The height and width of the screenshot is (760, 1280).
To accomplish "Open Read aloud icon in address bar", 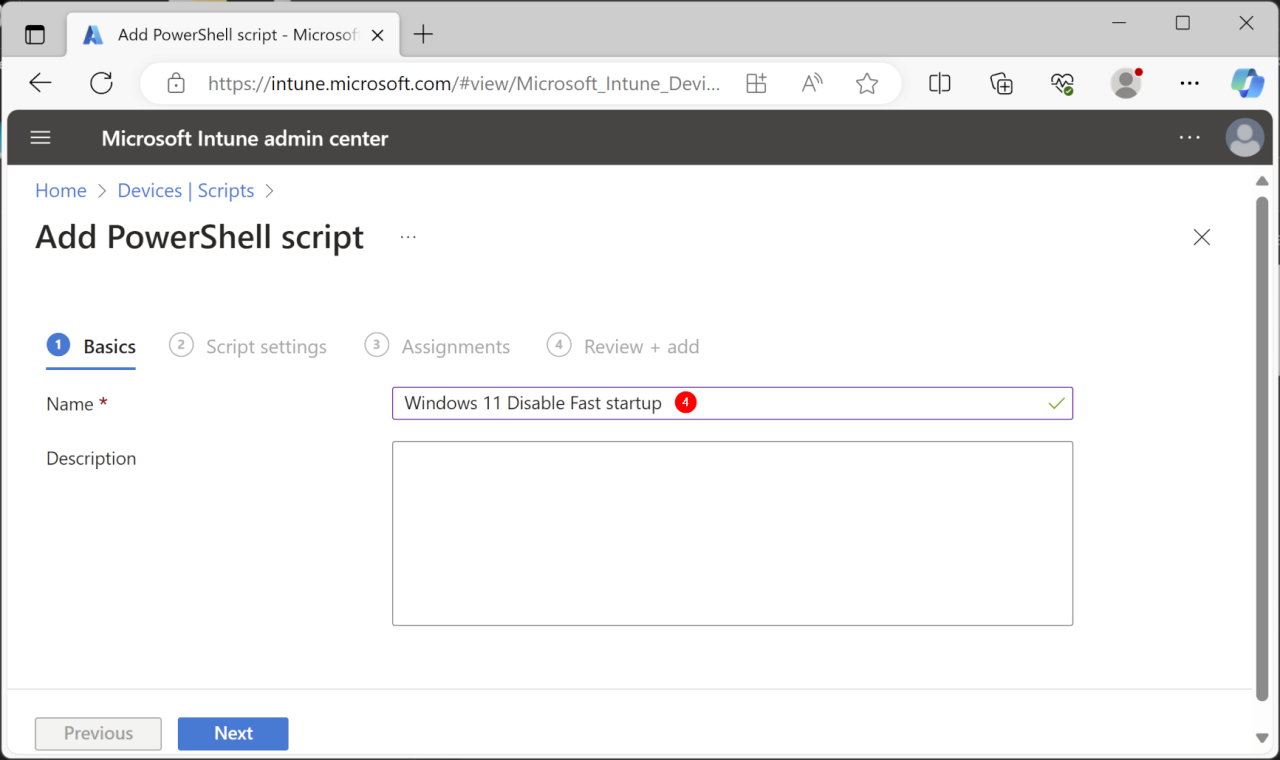I will tap(812, 84).
